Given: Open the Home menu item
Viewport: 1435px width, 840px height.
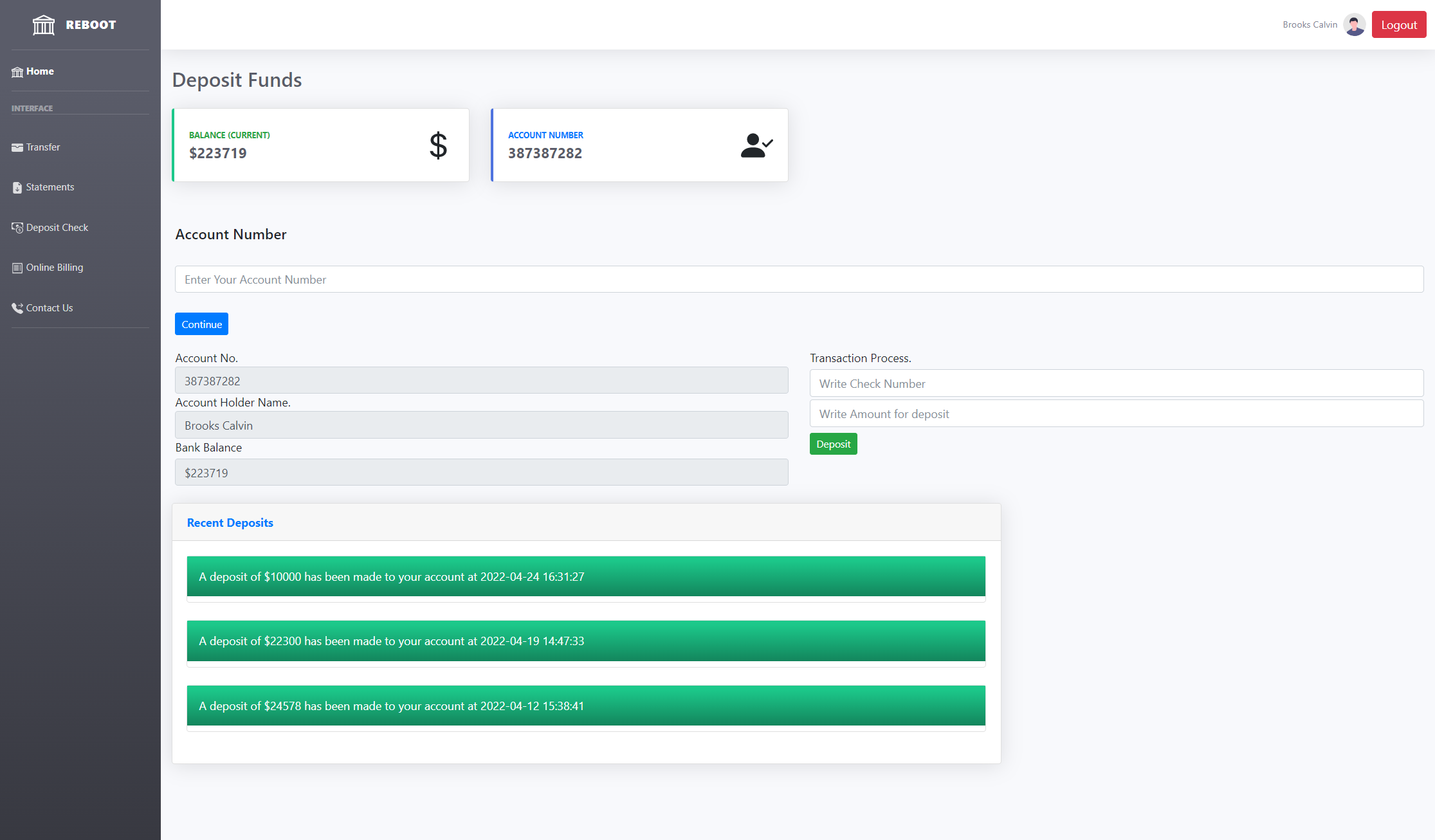Looking at the screenshot, I should [40, 71].
